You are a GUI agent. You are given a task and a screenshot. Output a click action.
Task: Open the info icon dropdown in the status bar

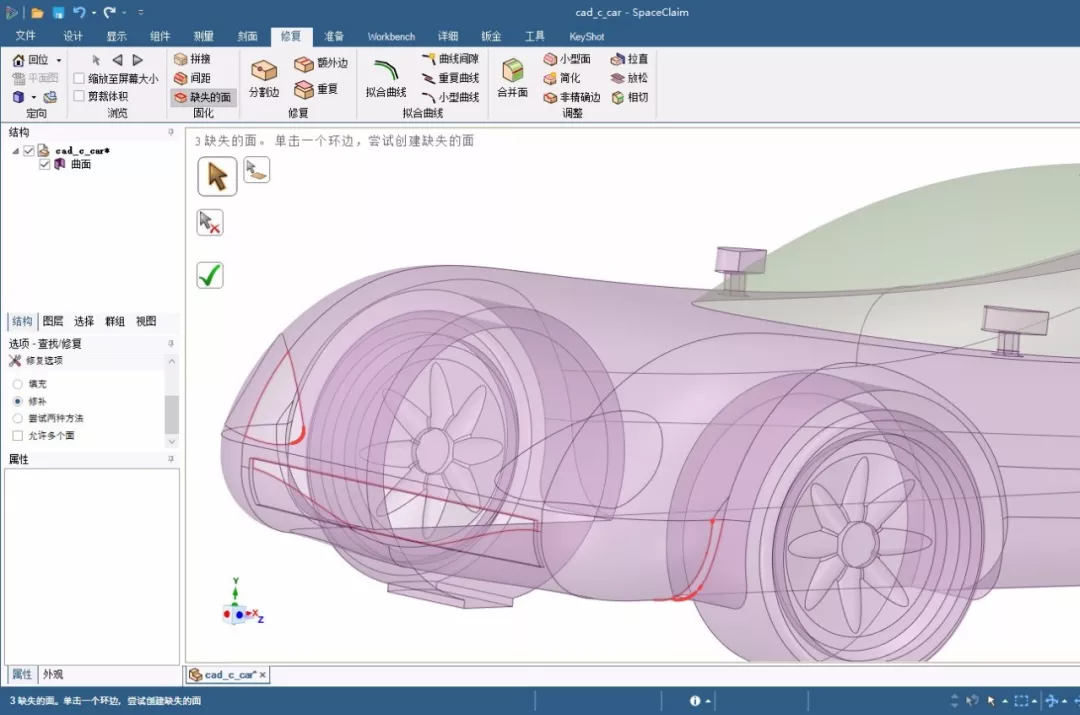tap(708, 701)
